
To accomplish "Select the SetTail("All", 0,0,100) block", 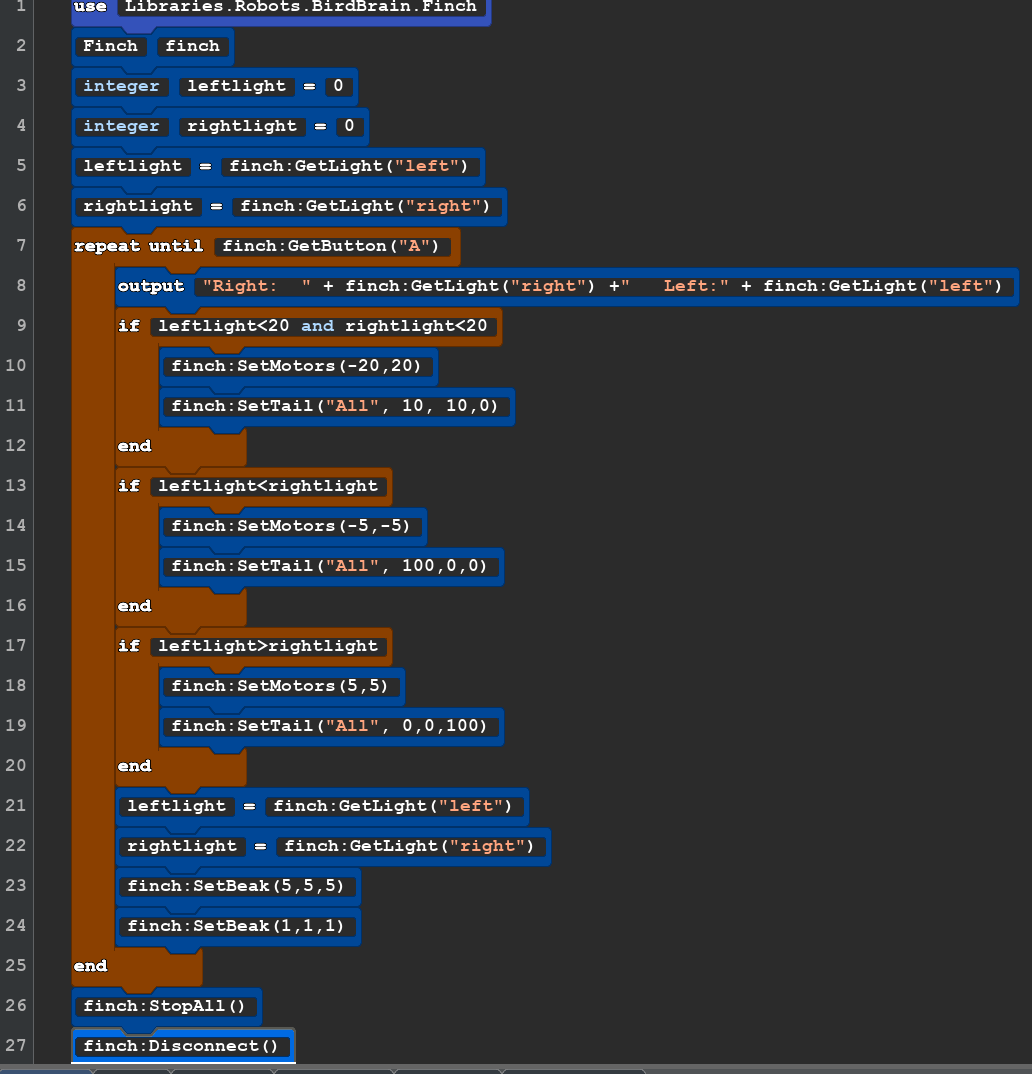I will pyautogui.click(x=329, y=726).
